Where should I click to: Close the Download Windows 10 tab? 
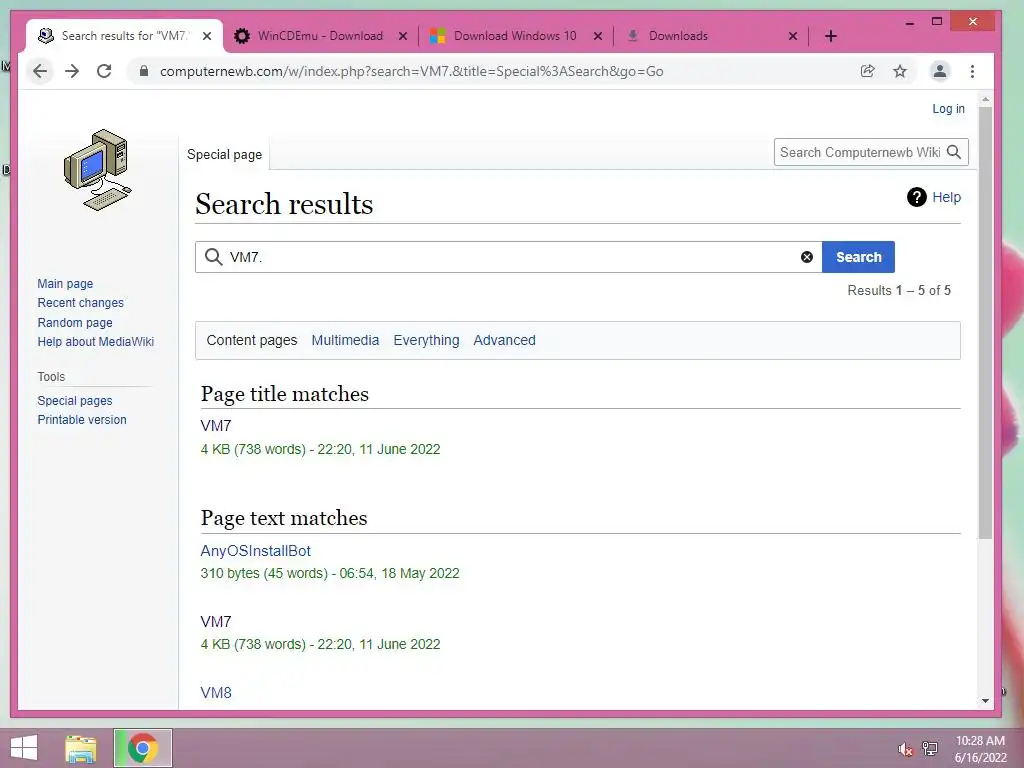click(x=598, y=36)
